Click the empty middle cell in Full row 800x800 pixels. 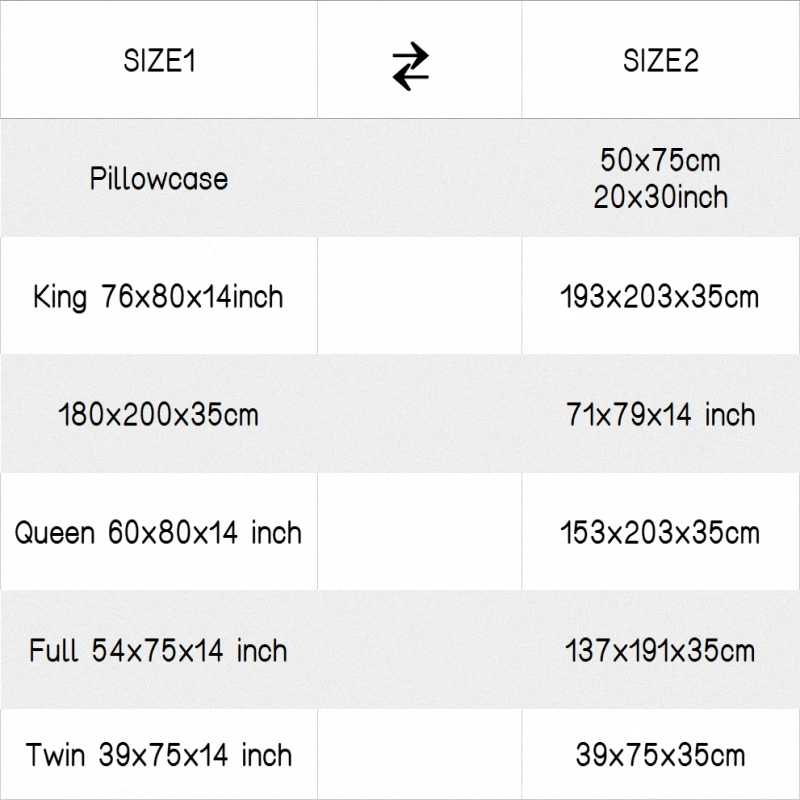click(420, 651)
